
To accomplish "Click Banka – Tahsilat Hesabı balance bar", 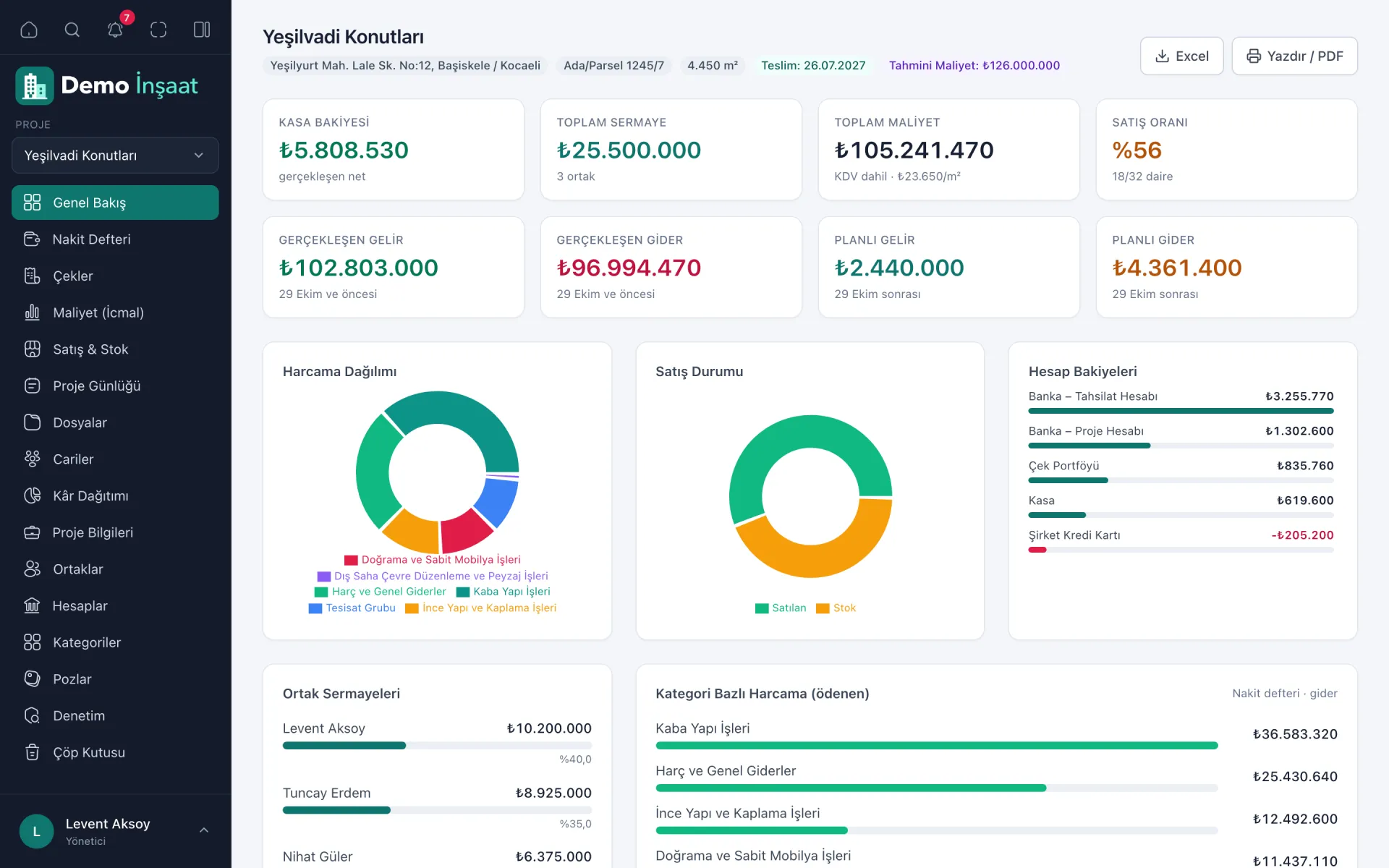I will click(x=1181, y=411).
